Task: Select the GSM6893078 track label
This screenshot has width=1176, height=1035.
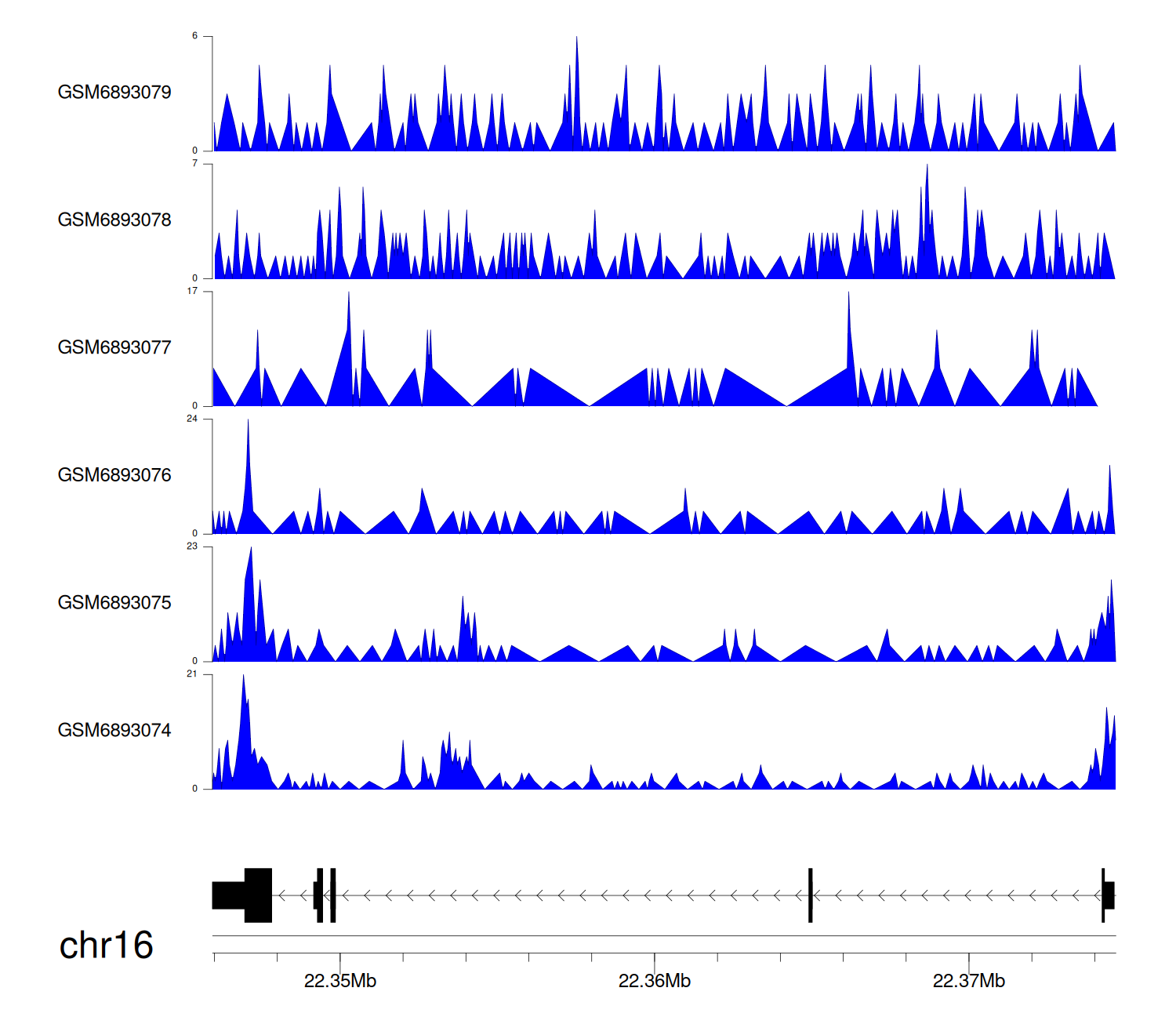Action: [114, 220]
